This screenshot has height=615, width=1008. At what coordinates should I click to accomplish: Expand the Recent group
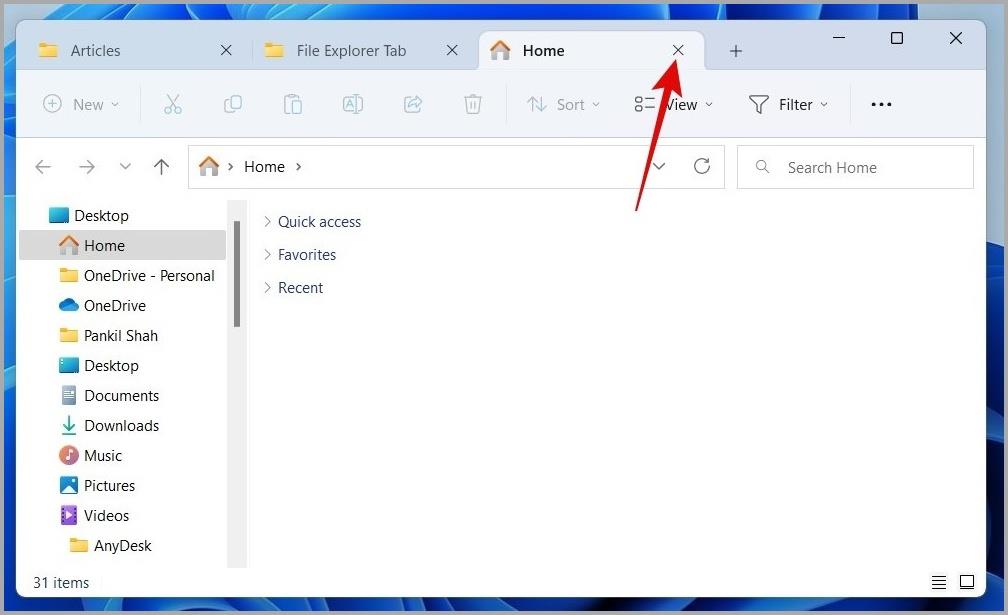pyautogui.click(x=267, y=287)
